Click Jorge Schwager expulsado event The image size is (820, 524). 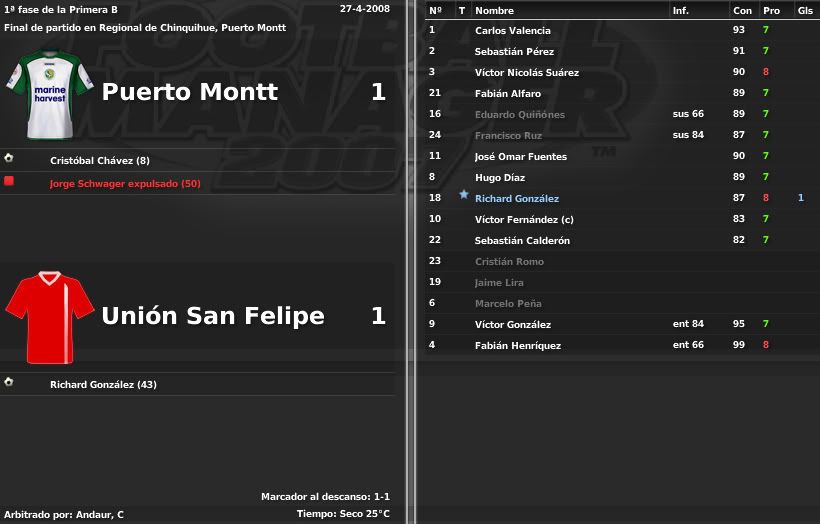pyautogui.click(x=125, y=184)
